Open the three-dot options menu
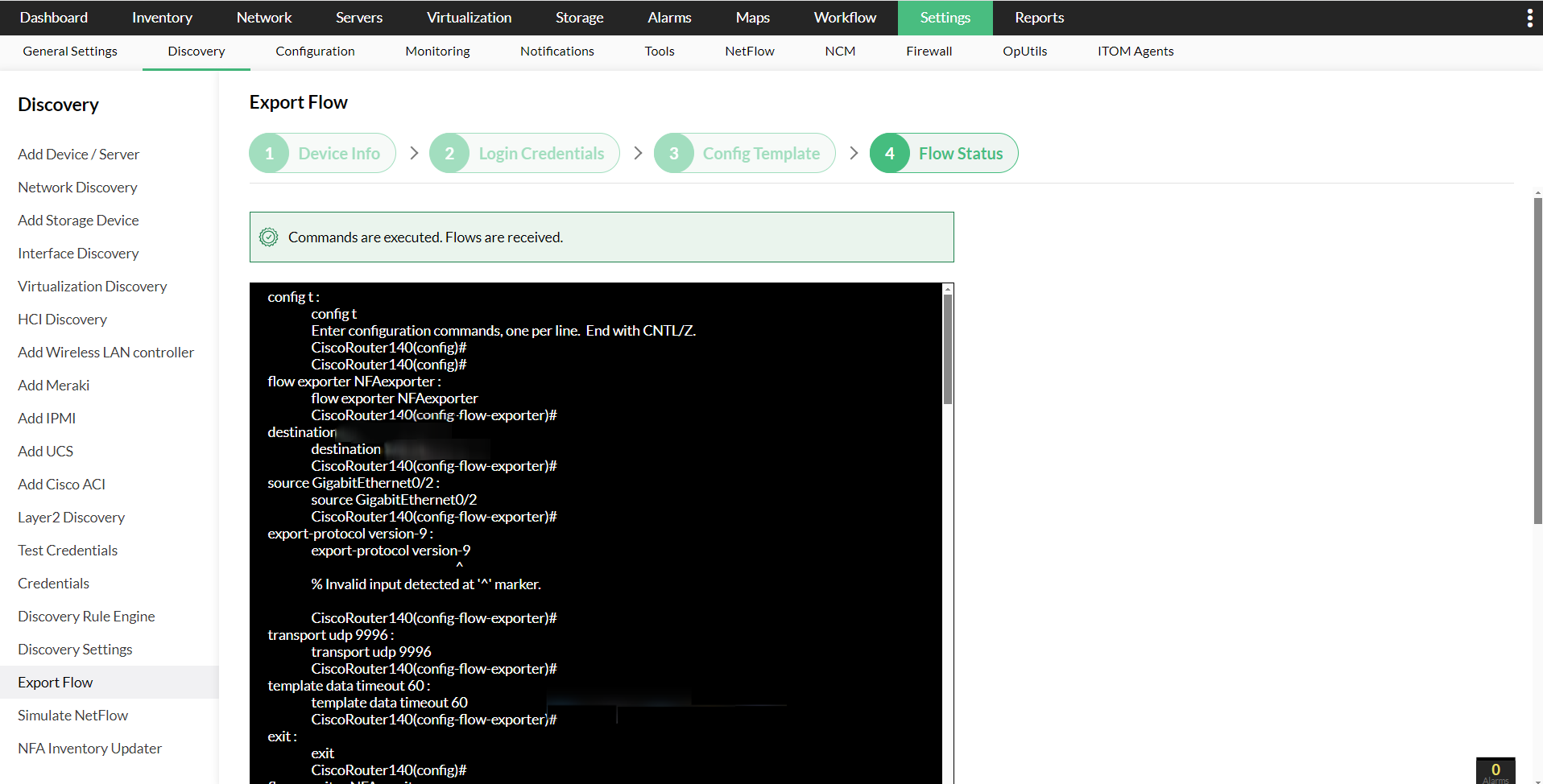 [x=1529, y=17]
